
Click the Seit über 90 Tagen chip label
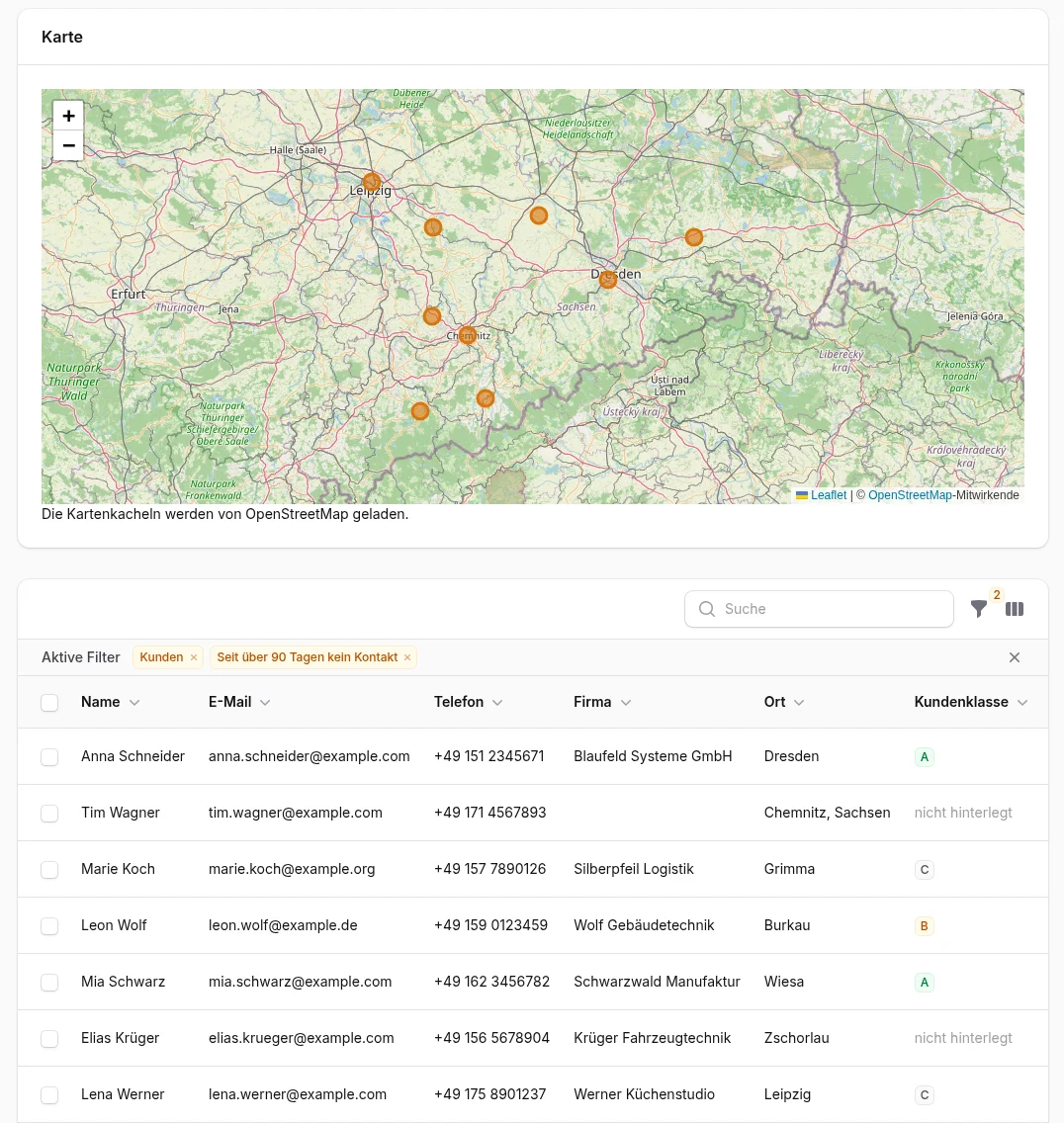click(308, 657)
